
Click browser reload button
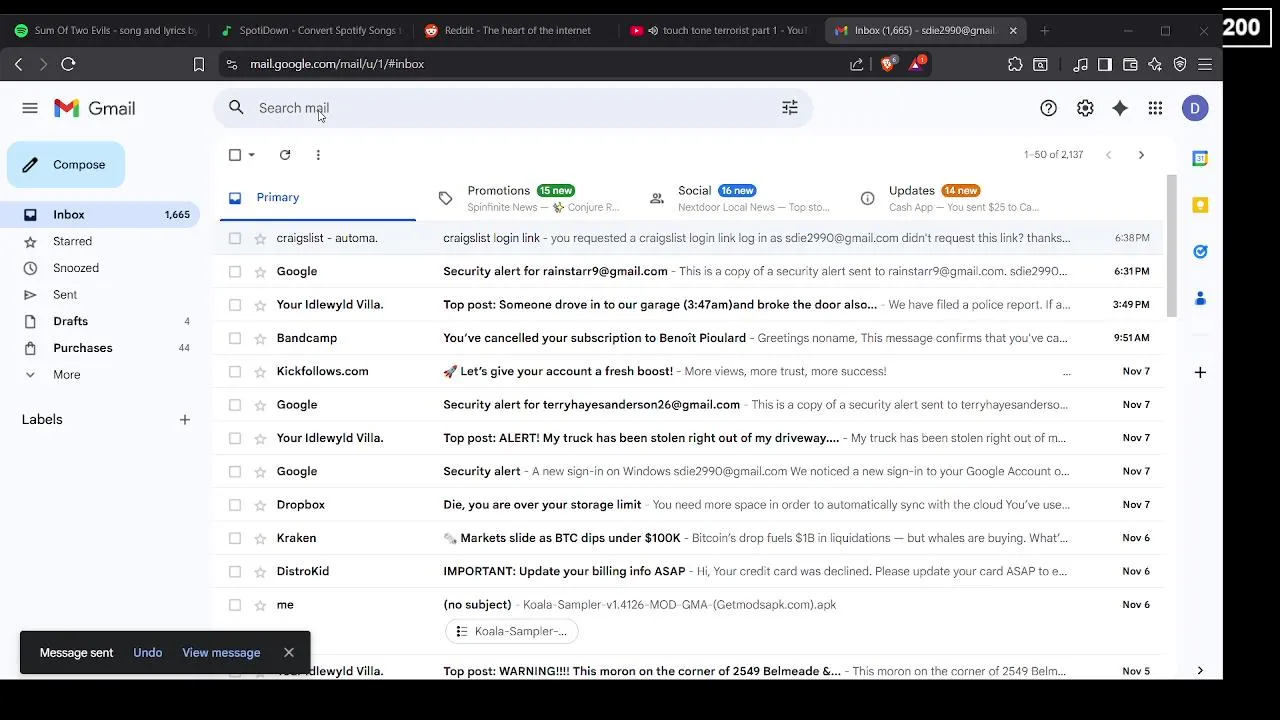[68, 64]
